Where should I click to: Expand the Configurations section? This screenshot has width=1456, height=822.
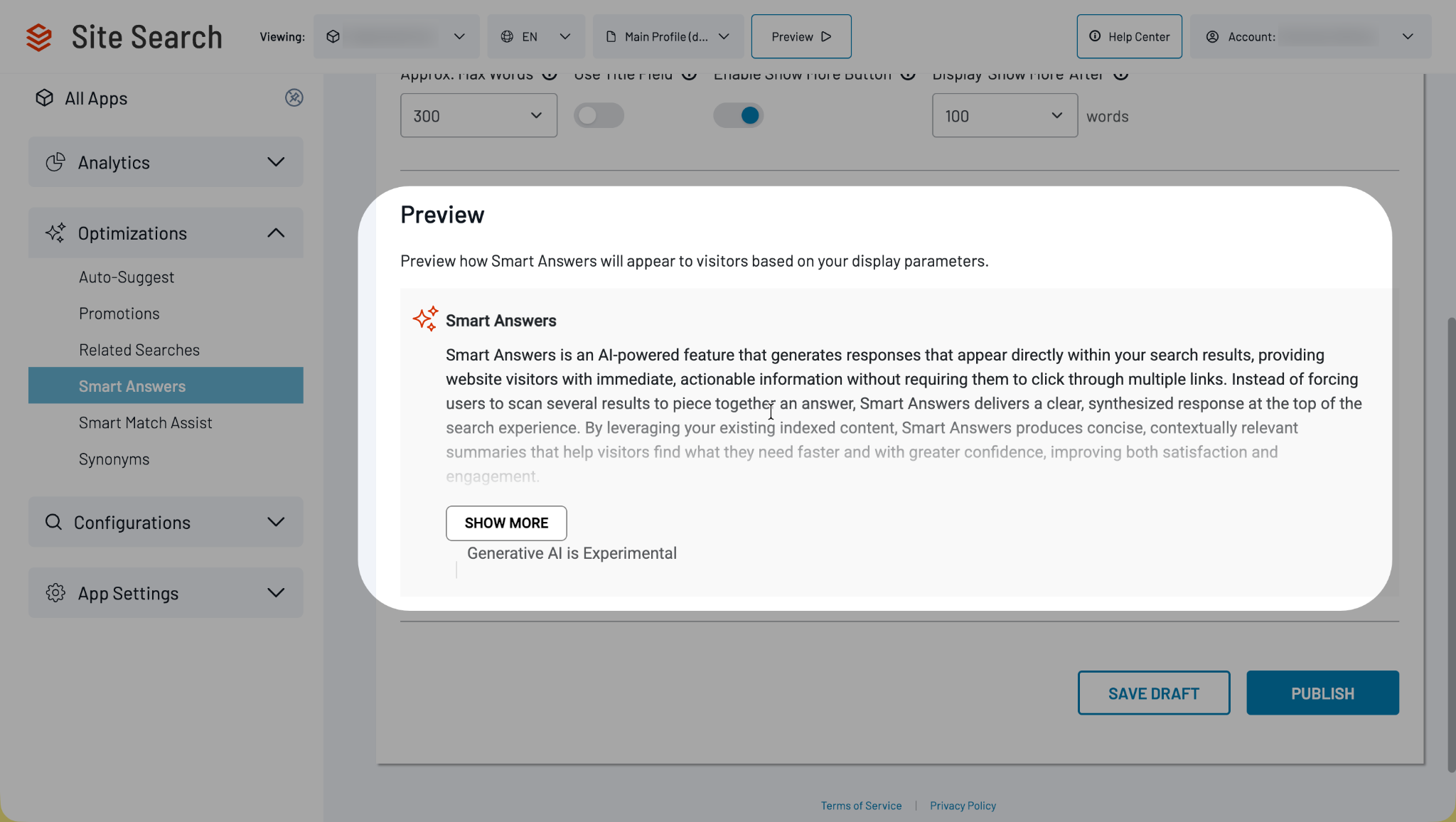[x=166, y=522]
